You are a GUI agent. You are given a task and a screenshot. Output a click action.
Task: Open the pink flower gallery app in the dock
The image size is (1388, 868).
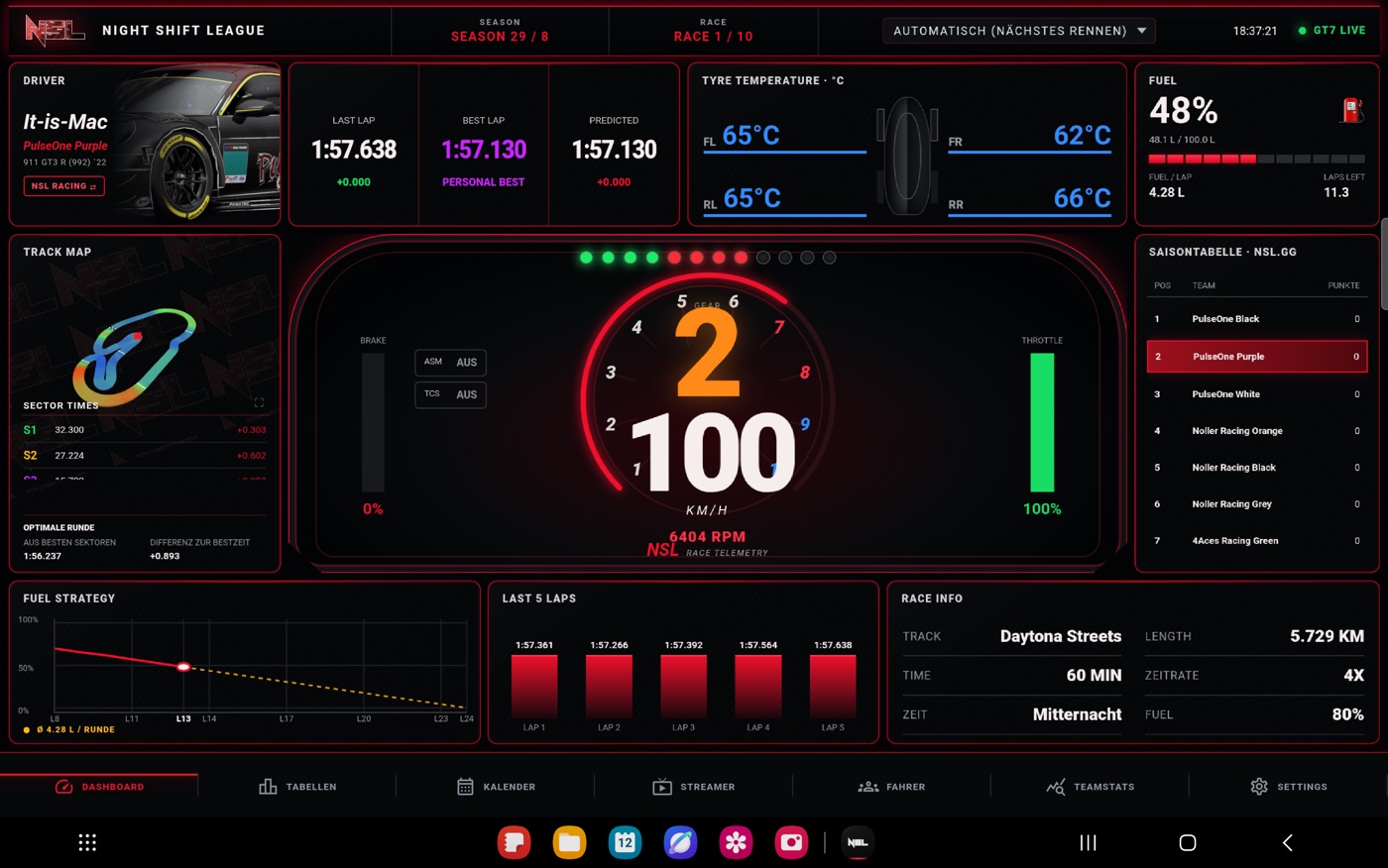[x=736, y=842]
